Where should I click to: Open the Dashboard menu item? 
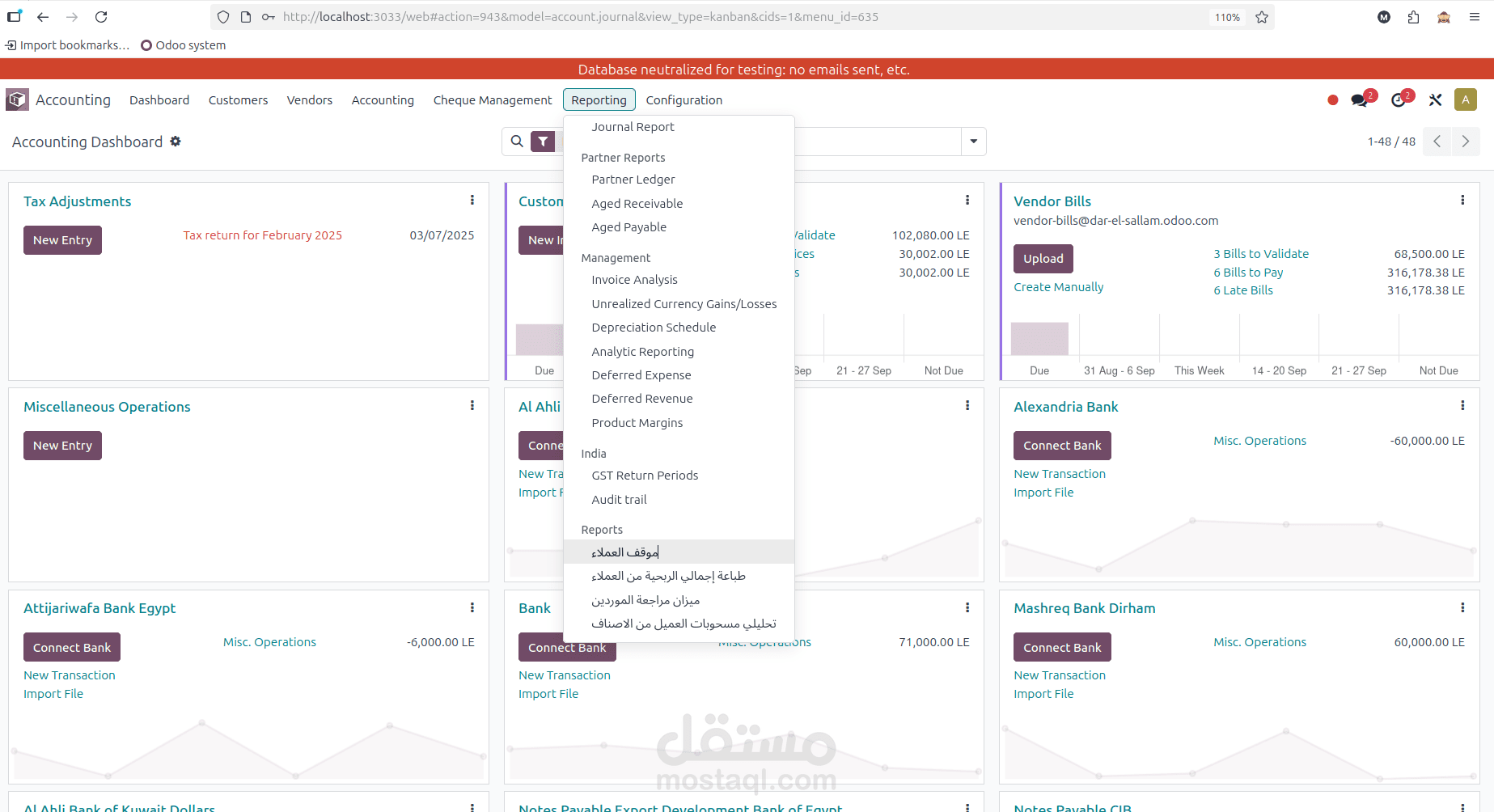(x=159, y=100)
